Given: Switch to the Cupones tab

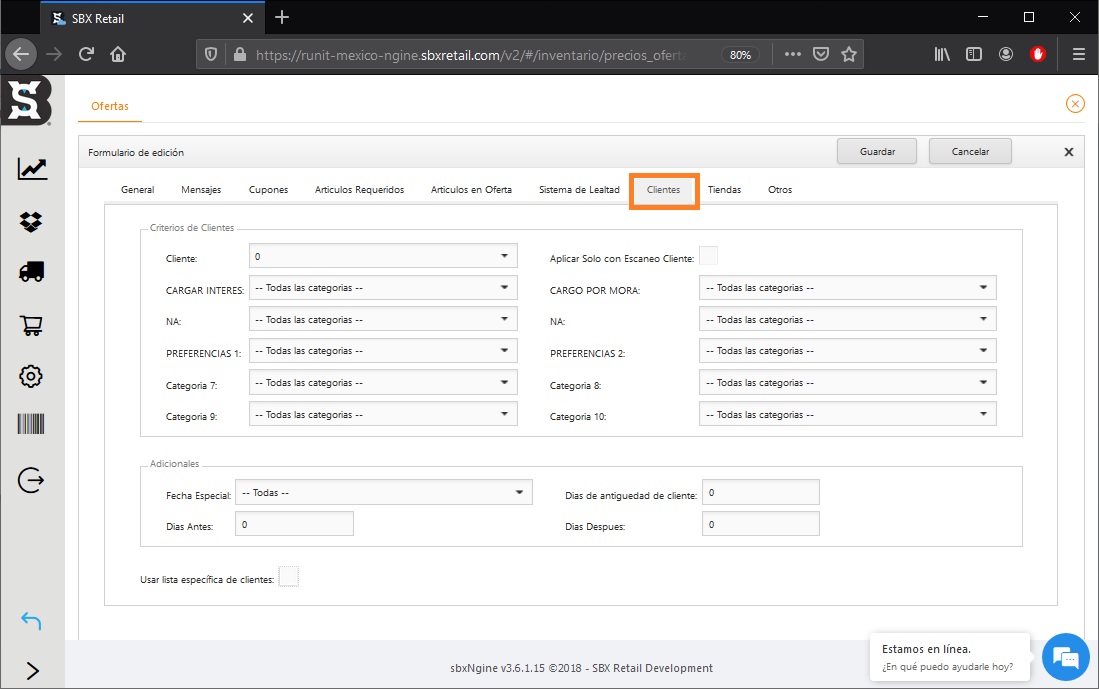Looking at the screenshot, I should point(268,189).
